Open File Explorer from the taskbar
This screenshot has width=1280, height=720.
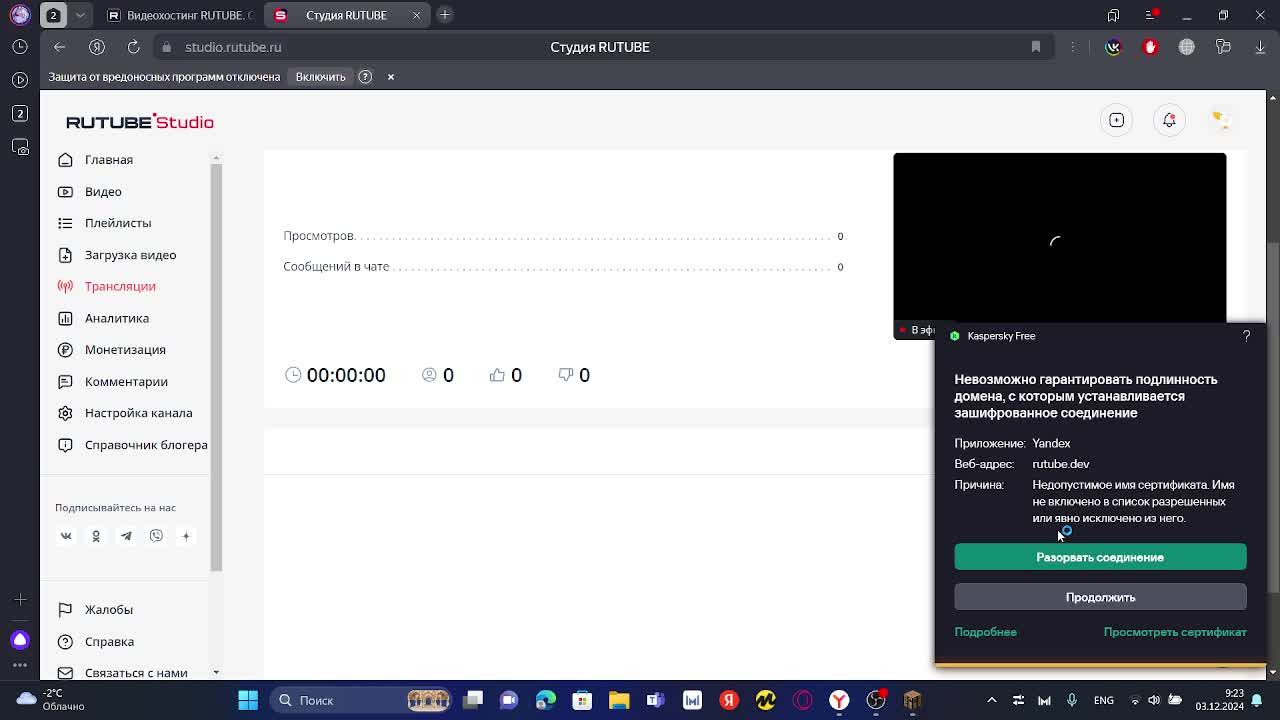coord(619,700)
